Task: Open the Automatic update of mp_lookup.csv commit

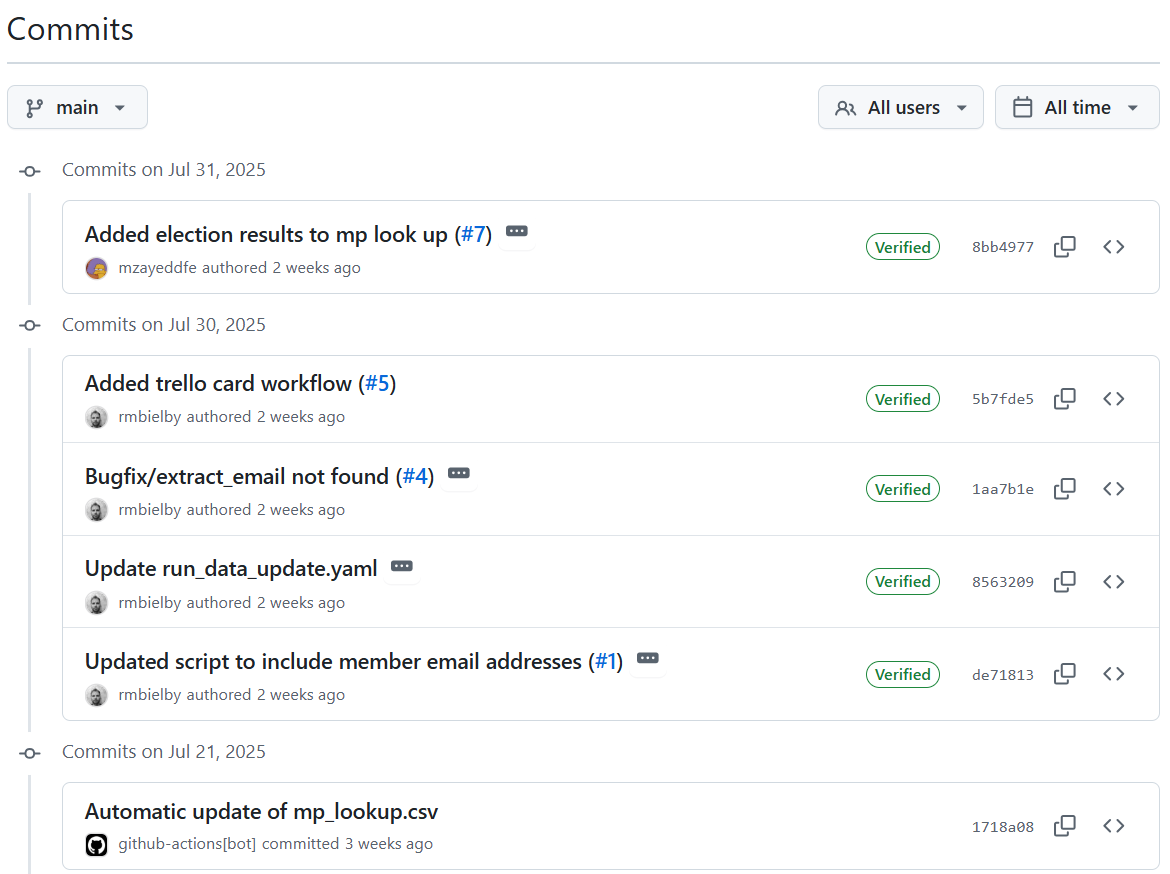Action: 261,811
